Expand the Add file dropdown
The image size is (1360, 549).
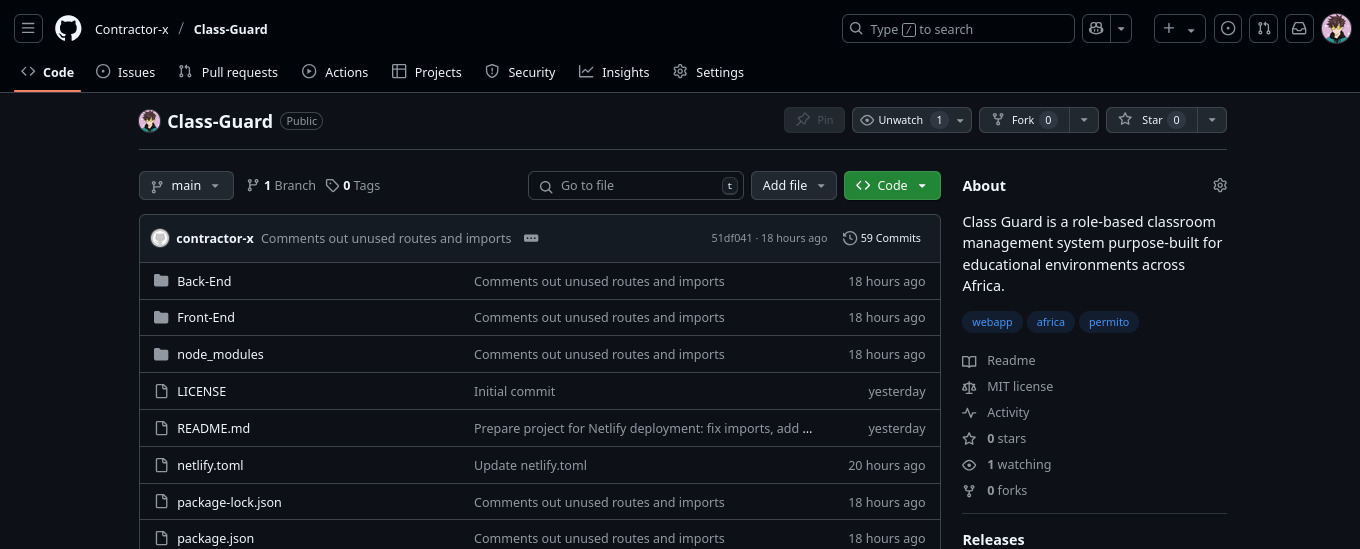(x=793, y=185)
